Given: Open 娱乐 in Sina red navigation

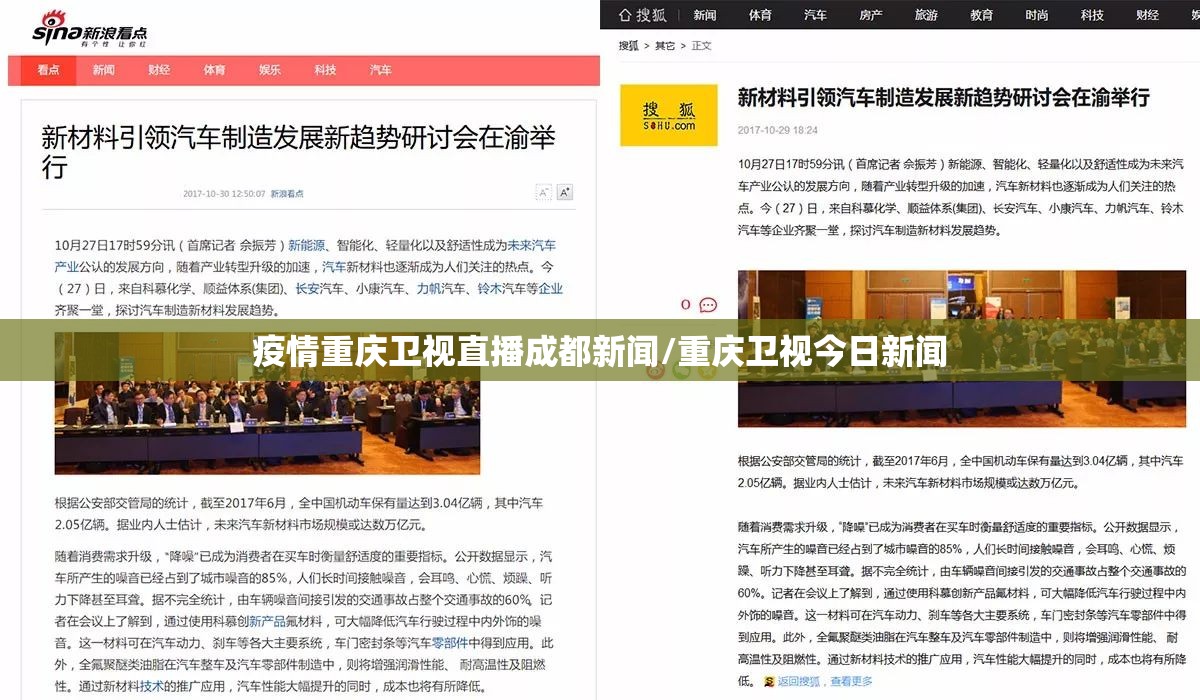Looking at the screenshot, I should (x=270, y=70).
